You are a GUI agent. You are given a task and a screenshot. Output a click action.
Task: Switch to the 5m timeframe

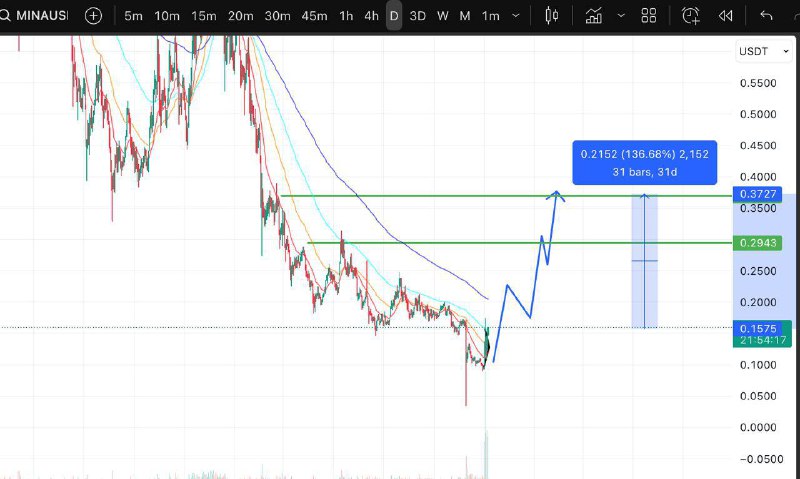tap(133, 16)
